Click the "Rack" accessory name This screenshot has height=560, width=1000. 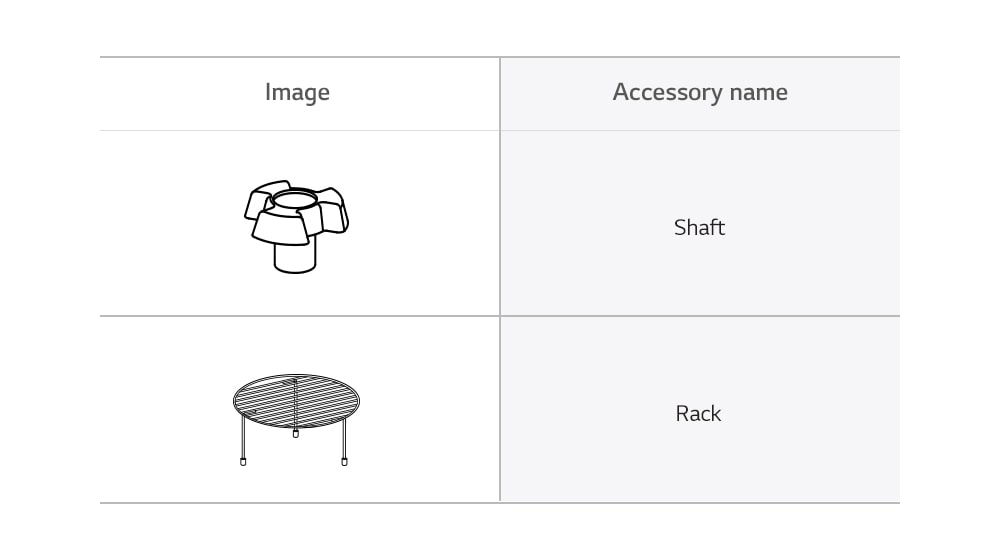click(698, 413)
